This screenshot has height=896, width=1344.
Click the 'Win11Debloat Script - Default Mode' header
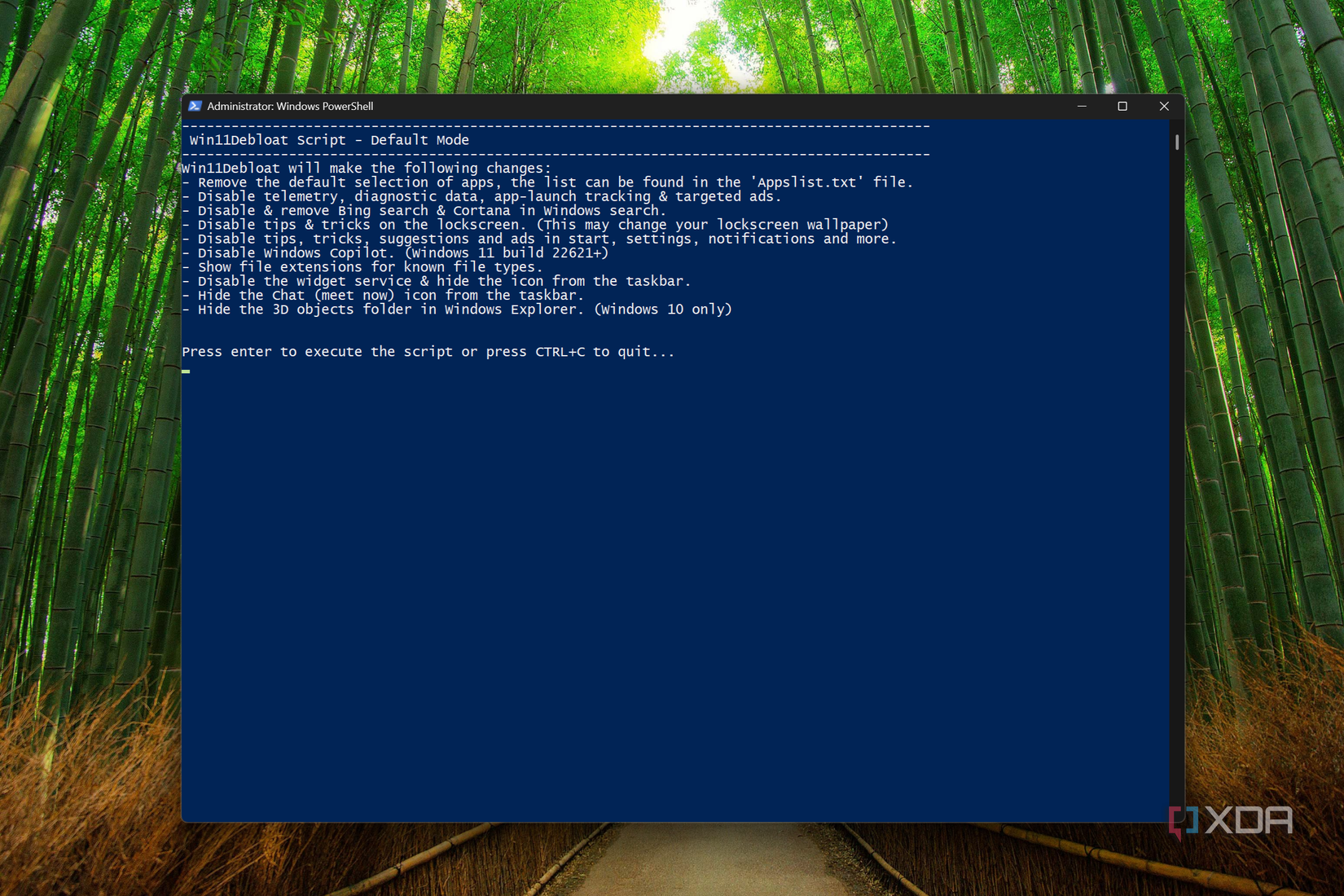(329, 140)
